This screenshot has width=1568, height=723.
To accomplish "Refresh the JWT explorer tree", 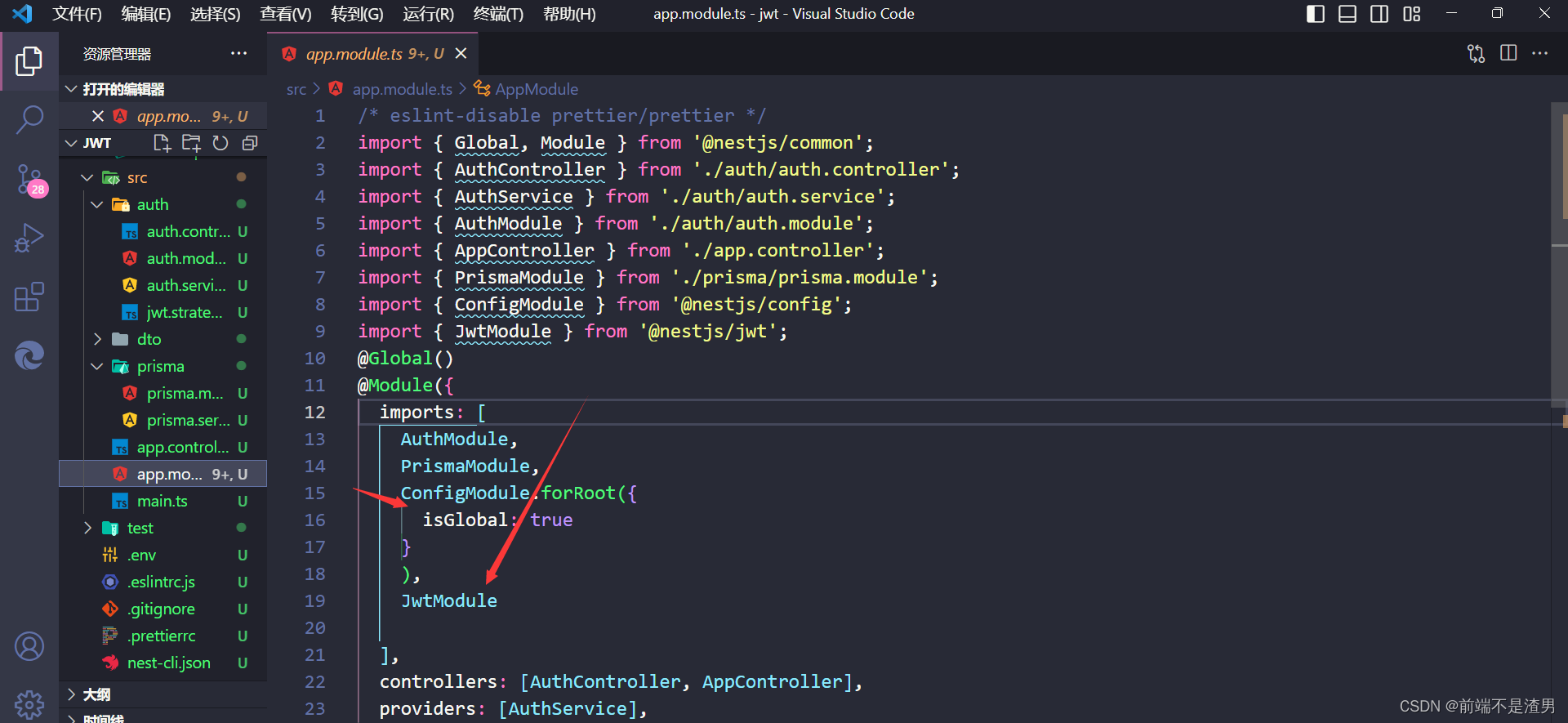I will (x=220, y=143).
